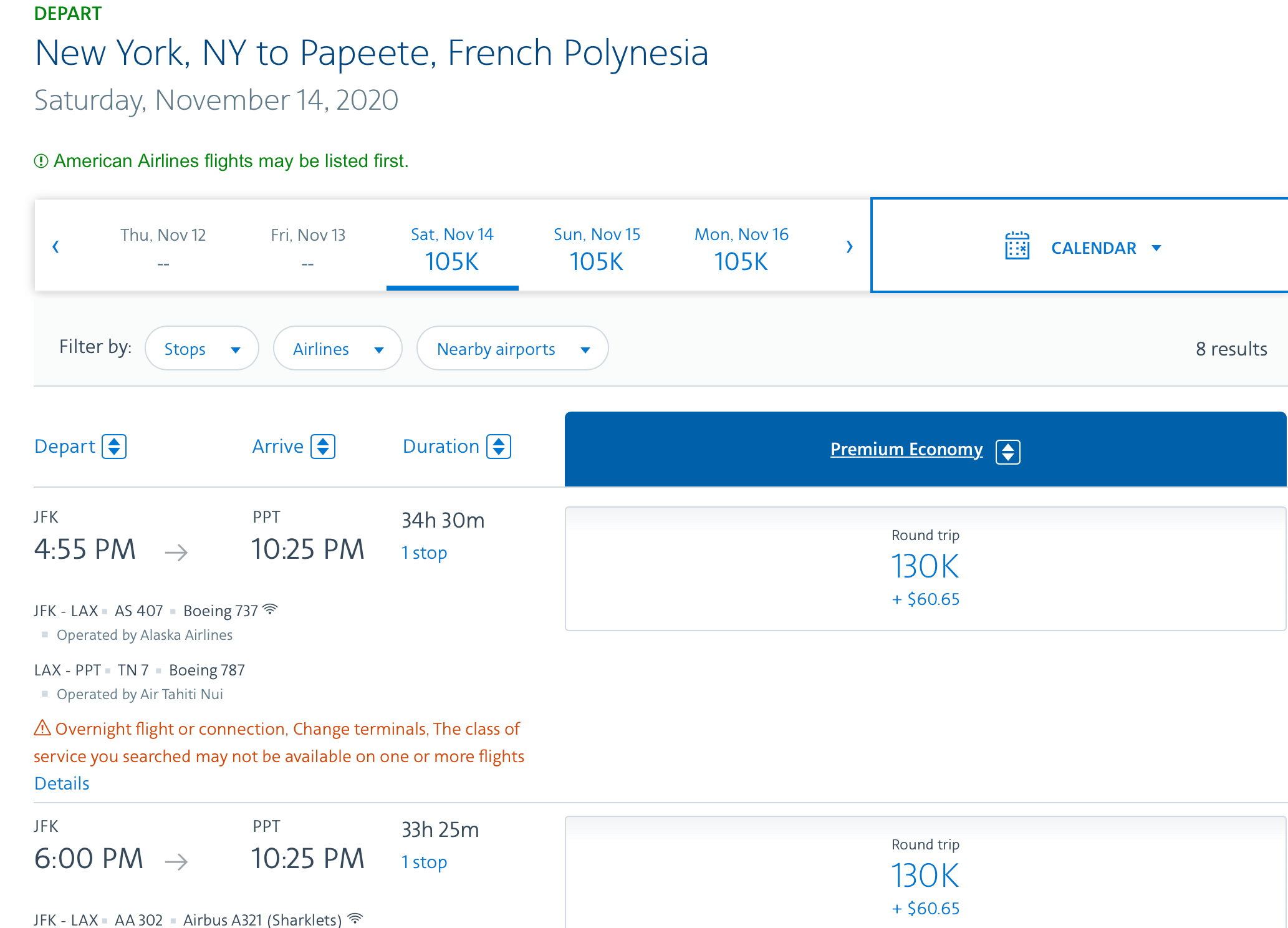Viewport: 1288px width, 928px height.
Task: Sort flights by Depart time icon
Action: tap(114, 447)
